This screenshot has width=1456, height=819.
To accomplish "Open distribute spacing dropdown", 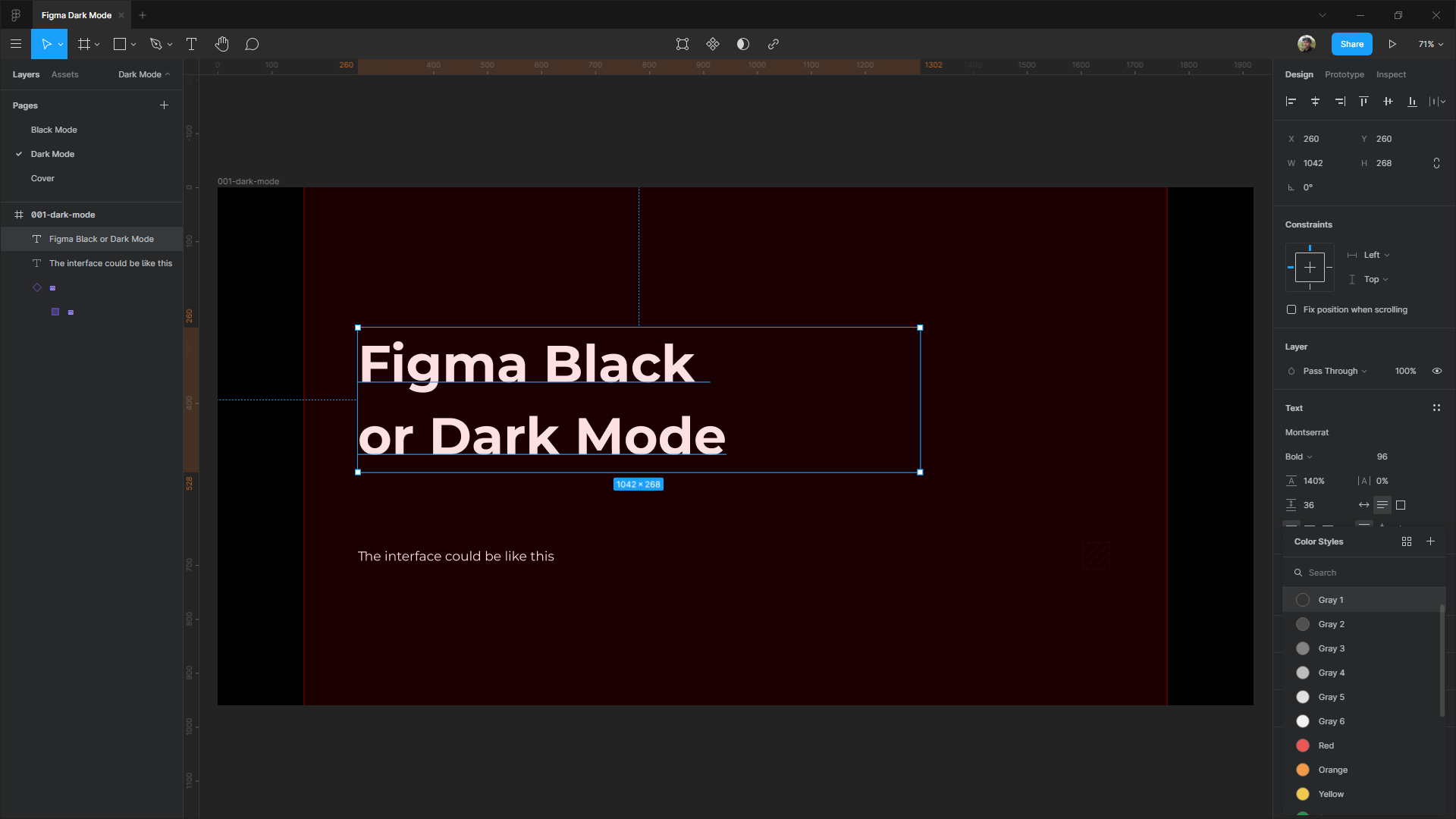I will tap(1437, 101).
